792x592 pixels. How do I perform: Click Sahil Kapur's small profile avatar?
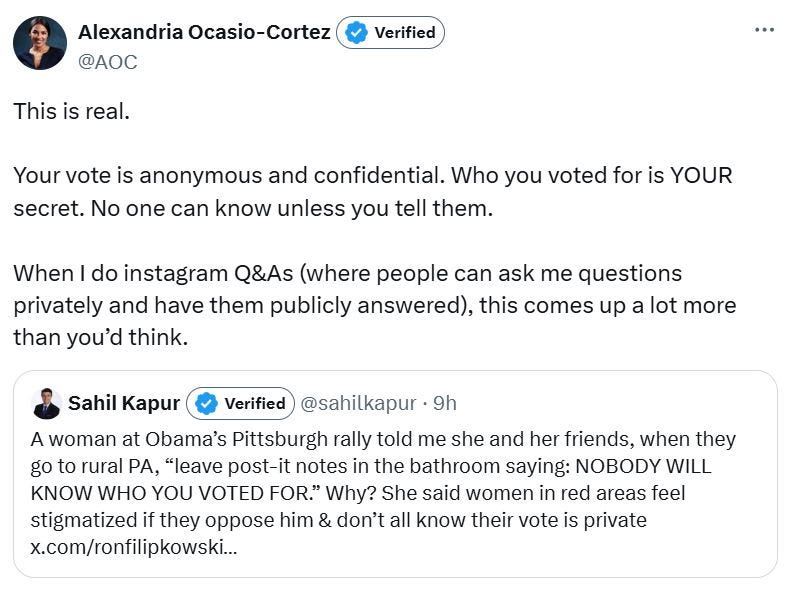click(47, 403)
